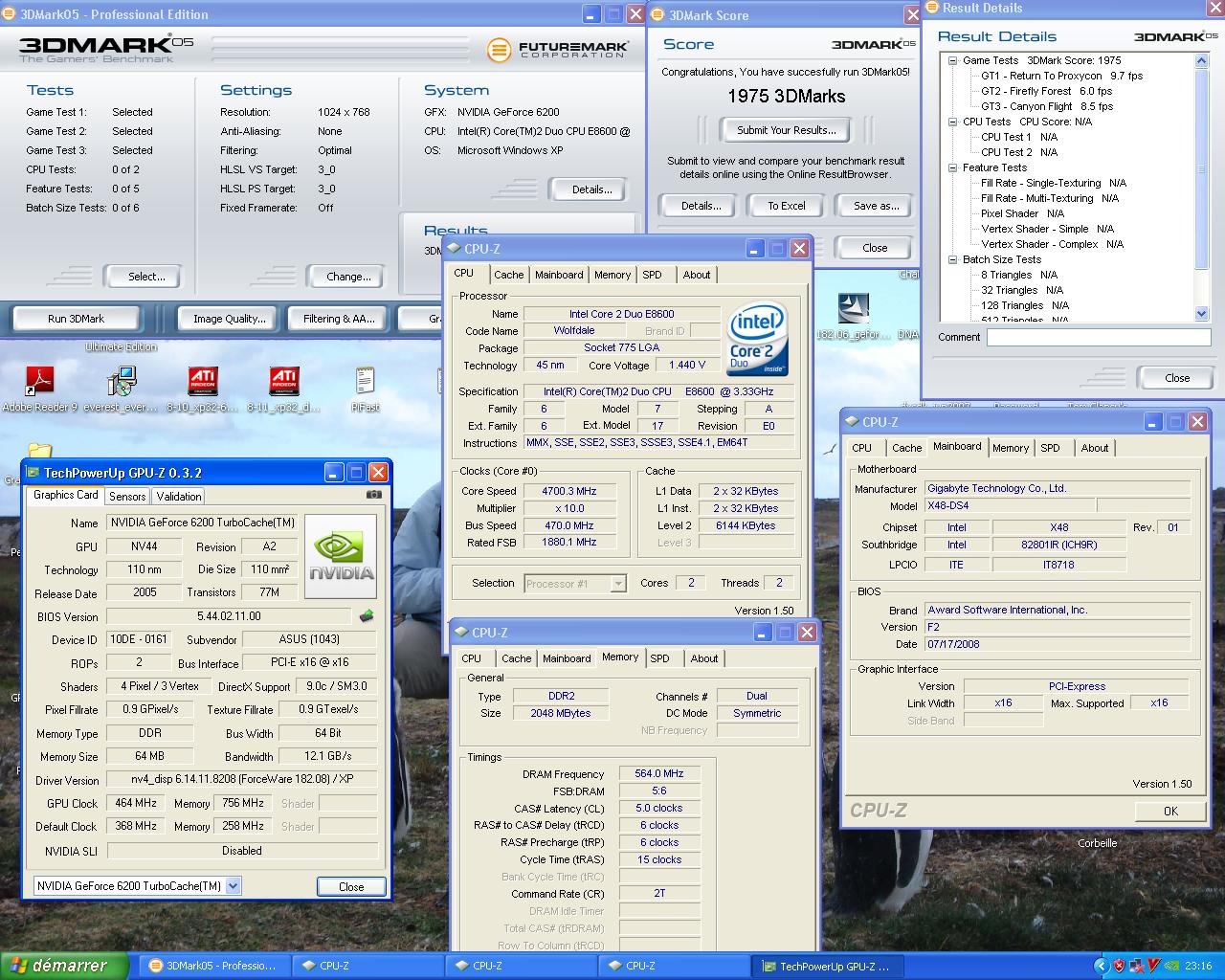Collapse the Batch Size Tests tree node
Viewport: 1225px width, 980px height.
coord(952,259)
